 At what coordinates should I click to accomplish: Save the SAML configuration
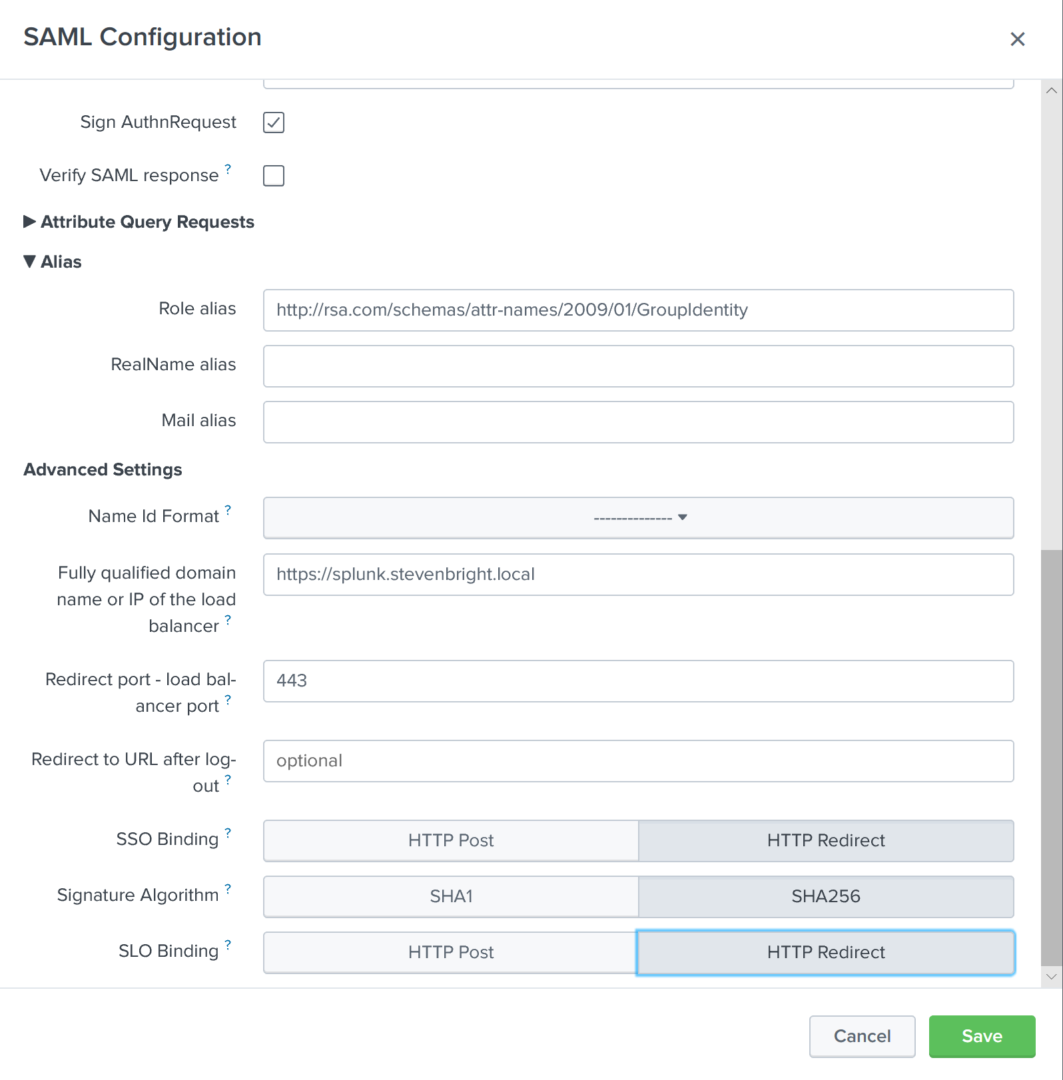pyautogui.click(x=981, y=1037)
